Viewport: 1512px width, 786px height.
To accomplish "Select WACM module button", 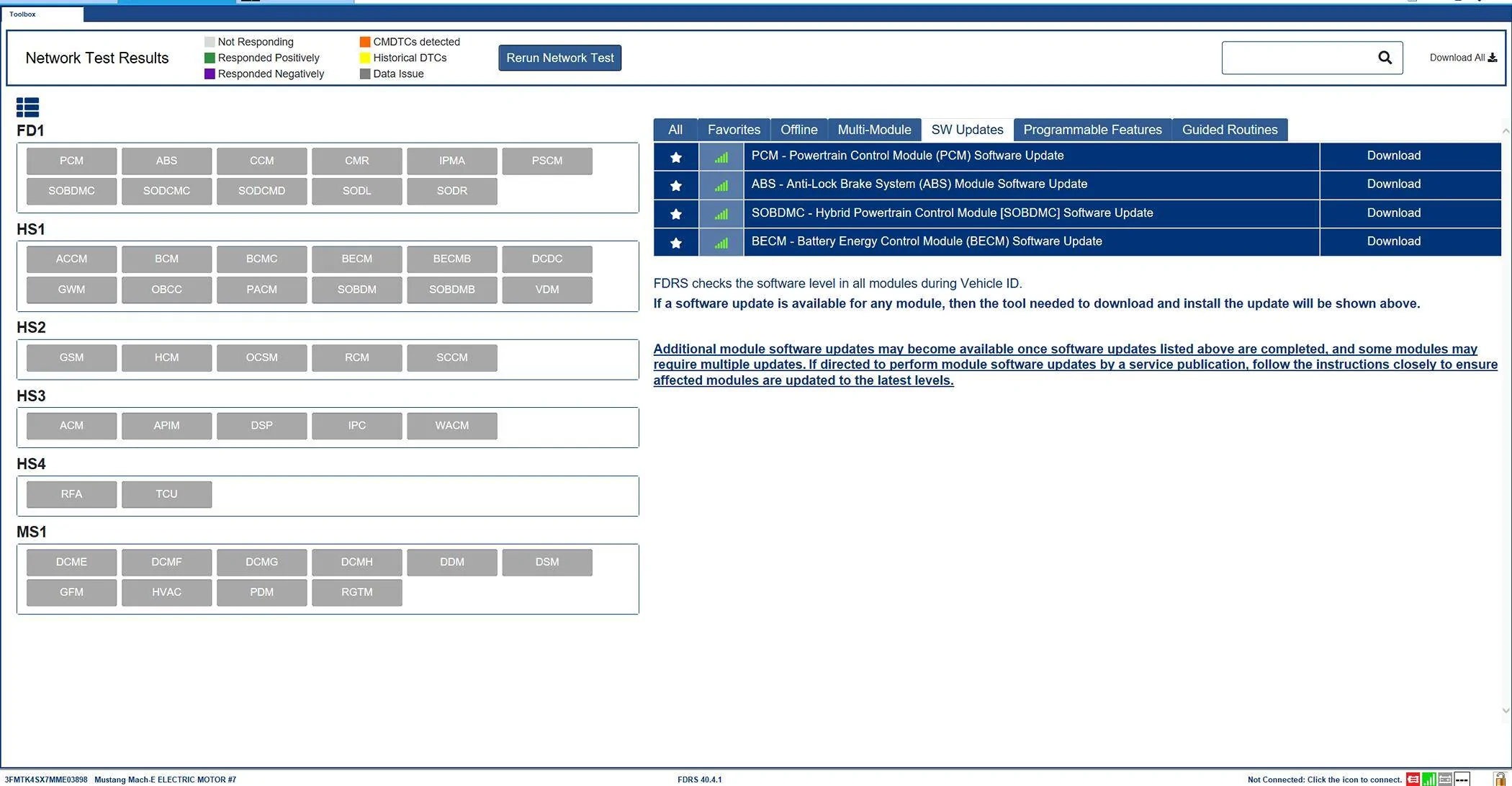I will point(451,426).
